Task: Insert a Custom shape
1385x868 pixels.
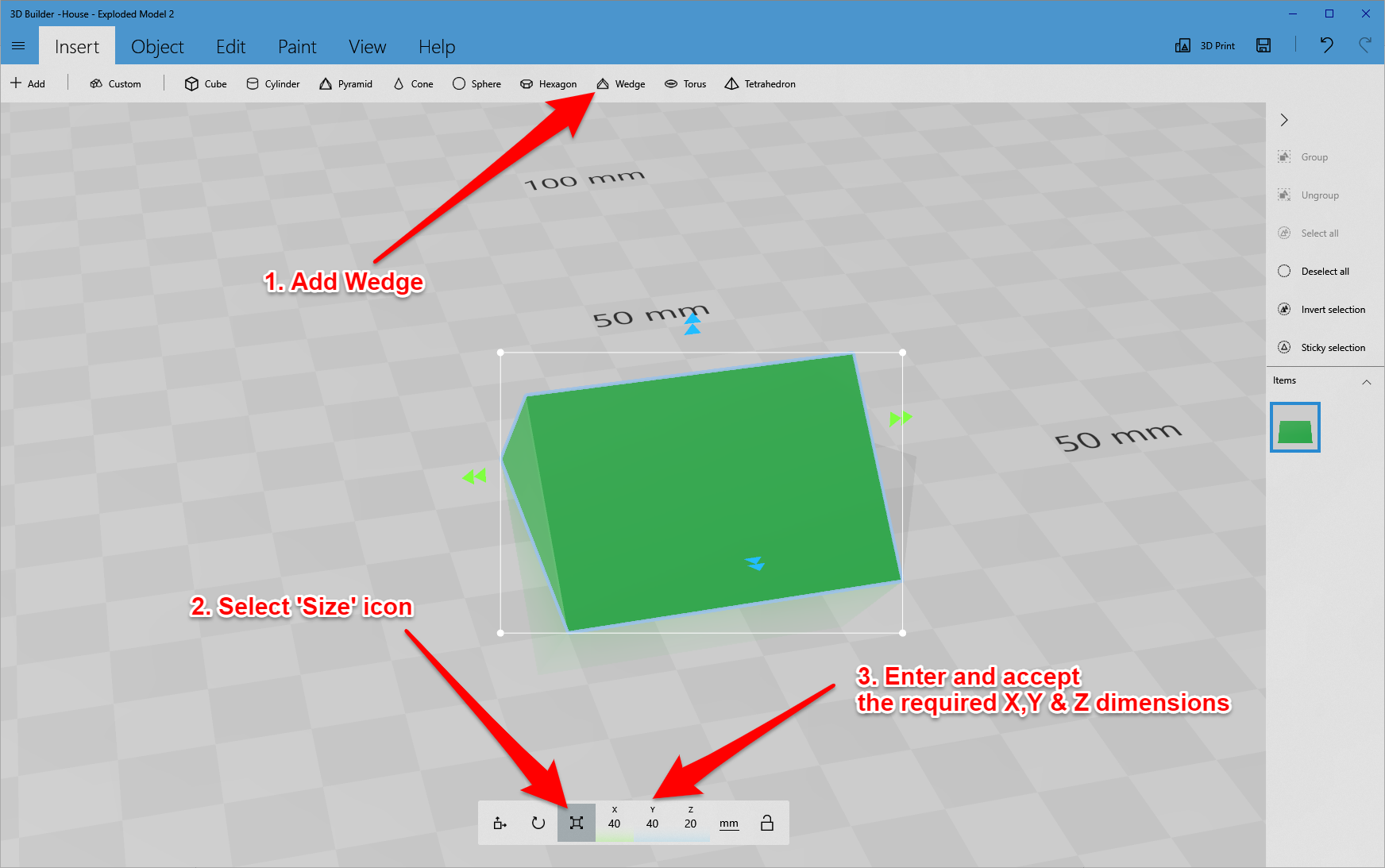Action: [115, 83]
